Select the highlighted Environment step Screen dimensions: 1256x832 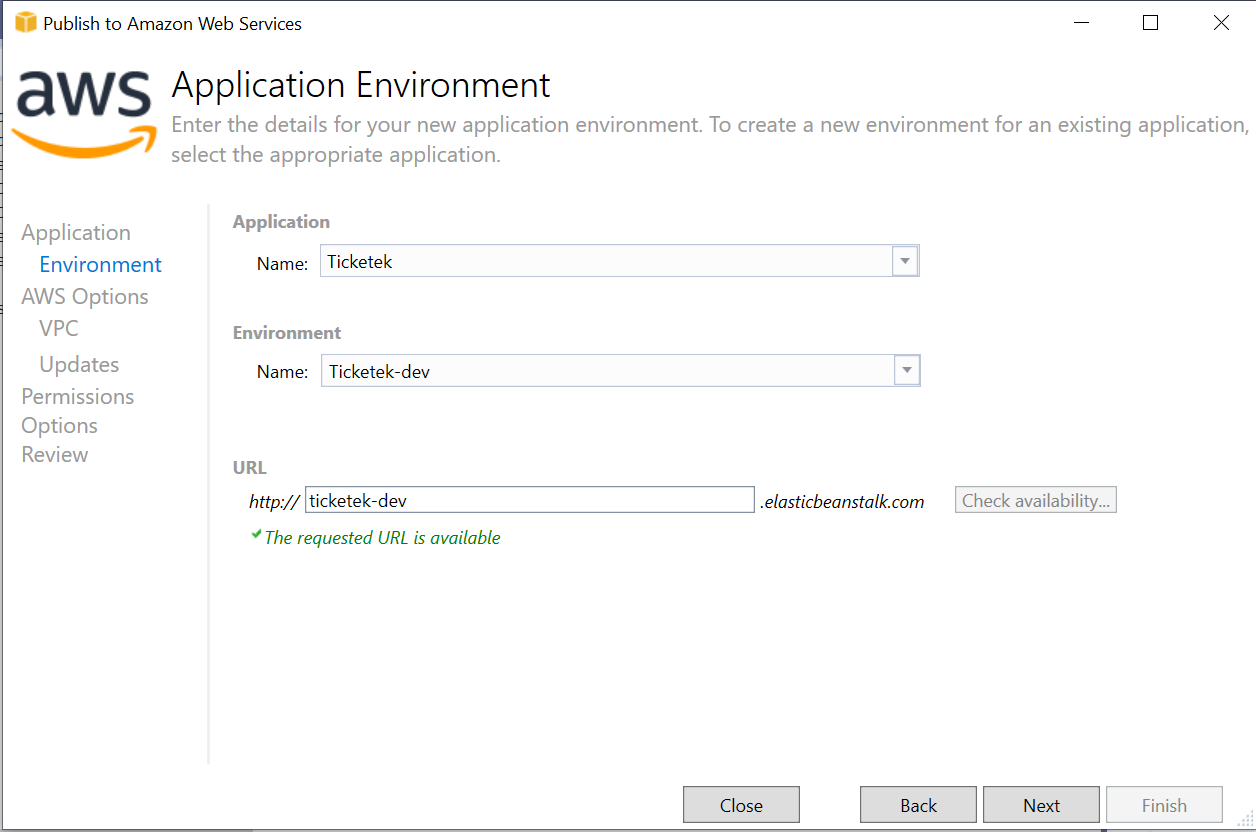click(x=100, y=264)
